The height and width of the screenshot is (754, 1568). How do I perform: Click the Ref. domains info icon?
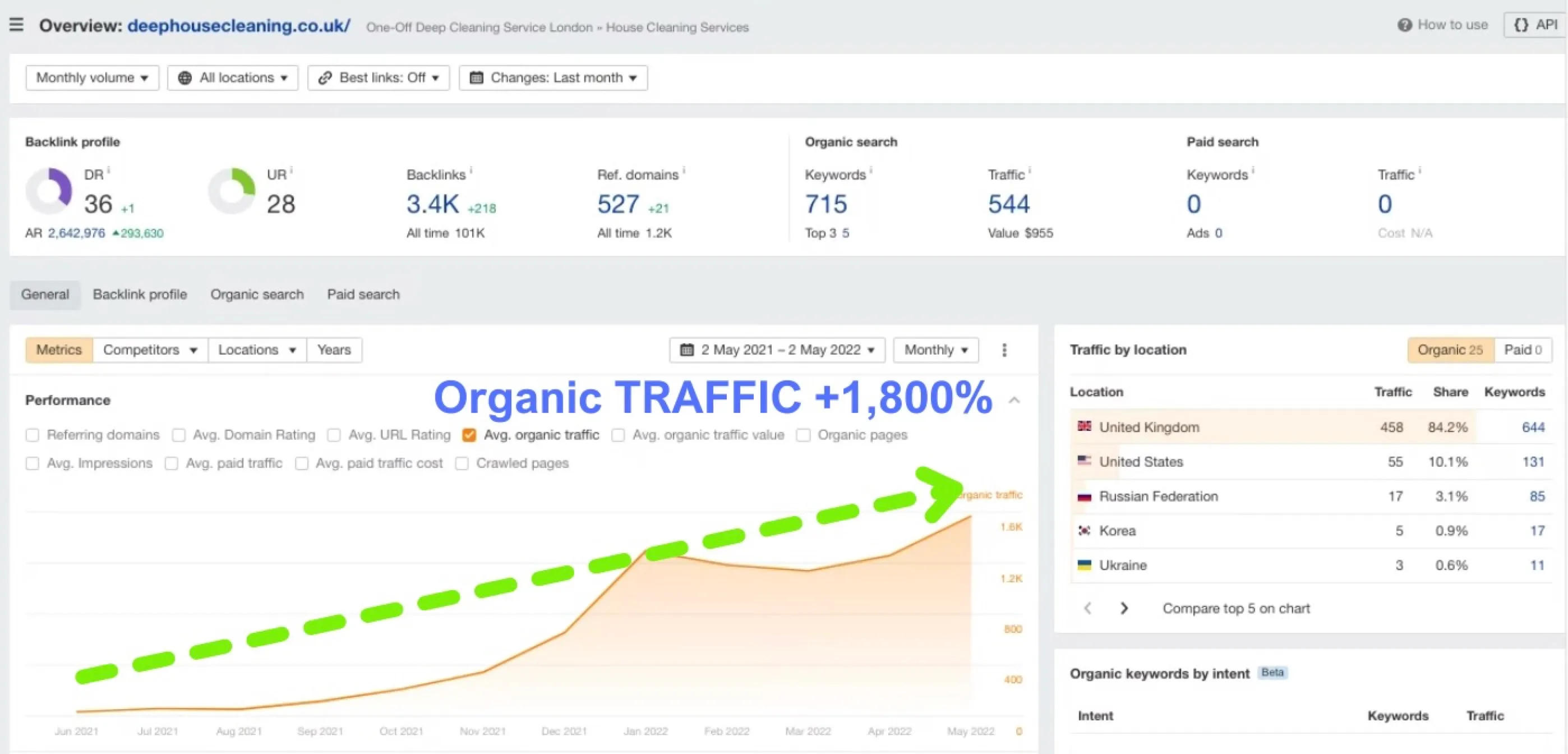684,171
